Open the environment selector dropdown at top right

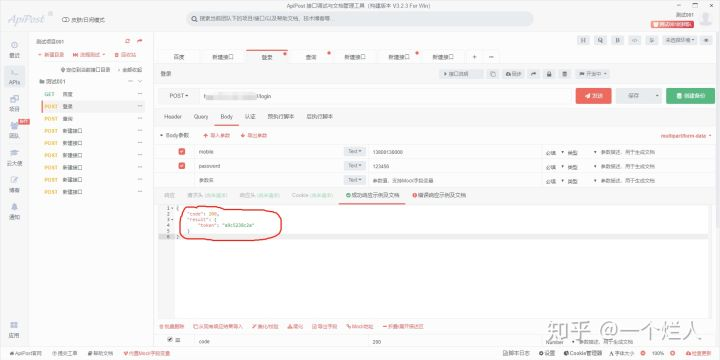pyautogui.click(x=680, y=40)
